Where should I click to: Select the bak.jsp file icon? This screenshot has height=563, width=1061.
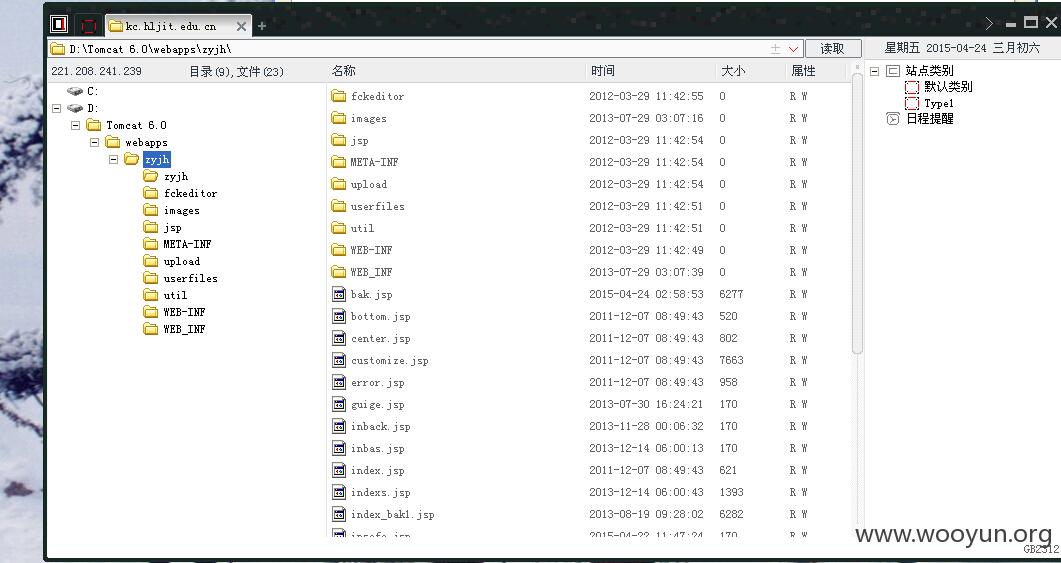coord(339,294)
